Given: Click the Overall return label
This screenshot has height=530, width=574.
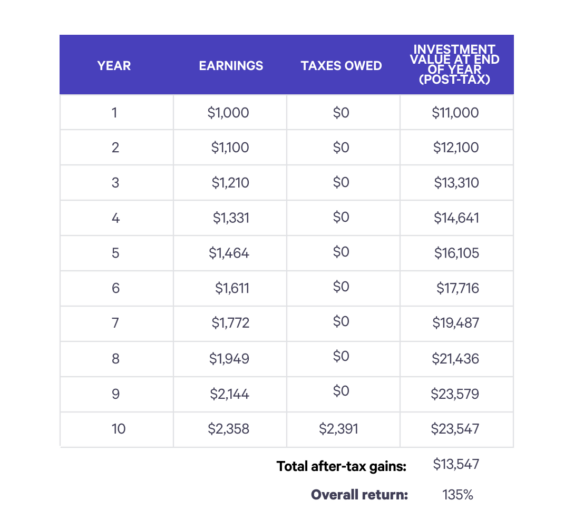Looking at the screenshot, I should pyautogui.click(x=359, y=495).
